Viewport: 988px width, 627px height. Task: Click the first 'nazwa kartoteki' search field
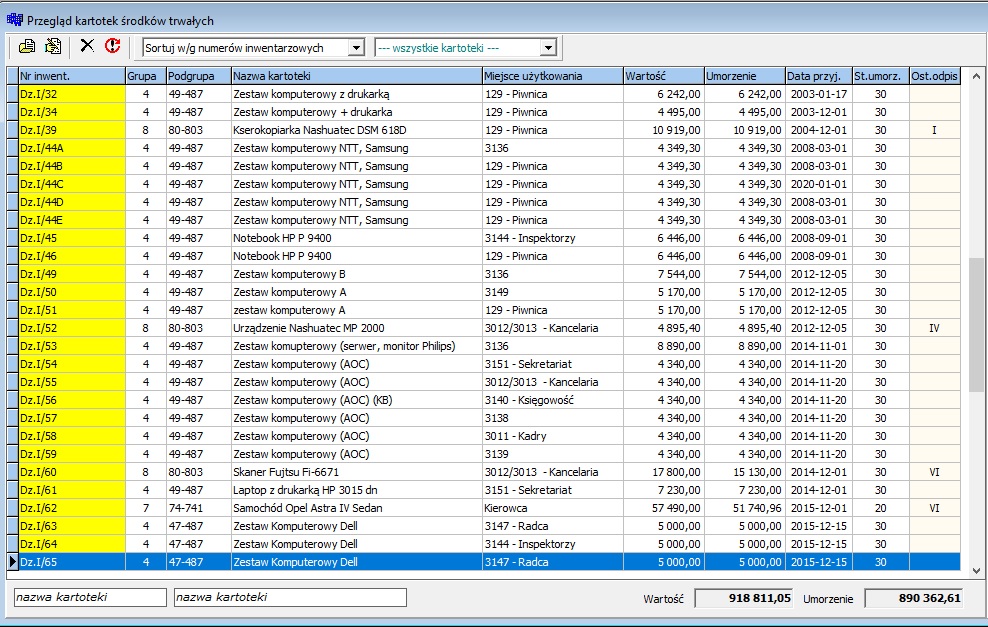[x=90, y=597]
